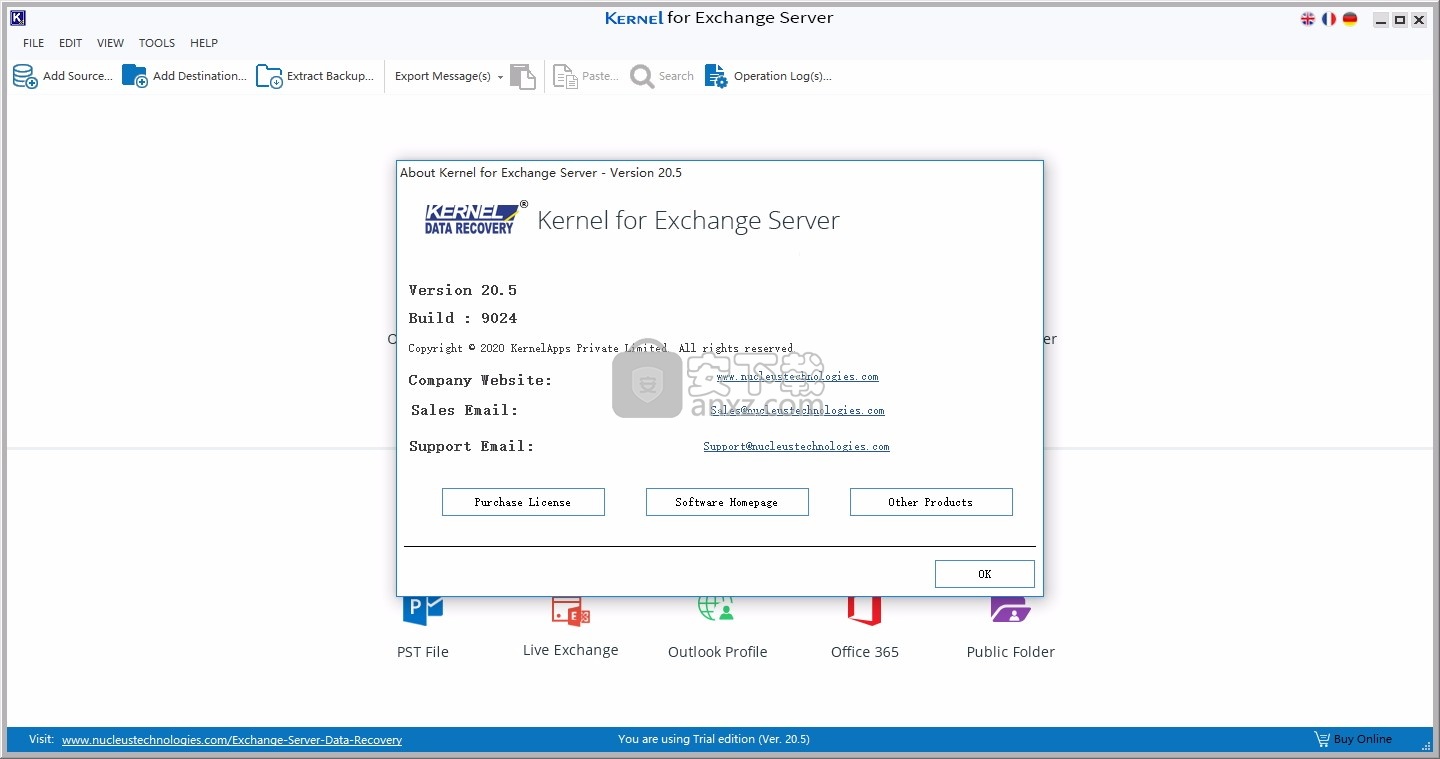Click the Purchase License button
Viewport: 1440px width, 759px height.
click(523, 502)
